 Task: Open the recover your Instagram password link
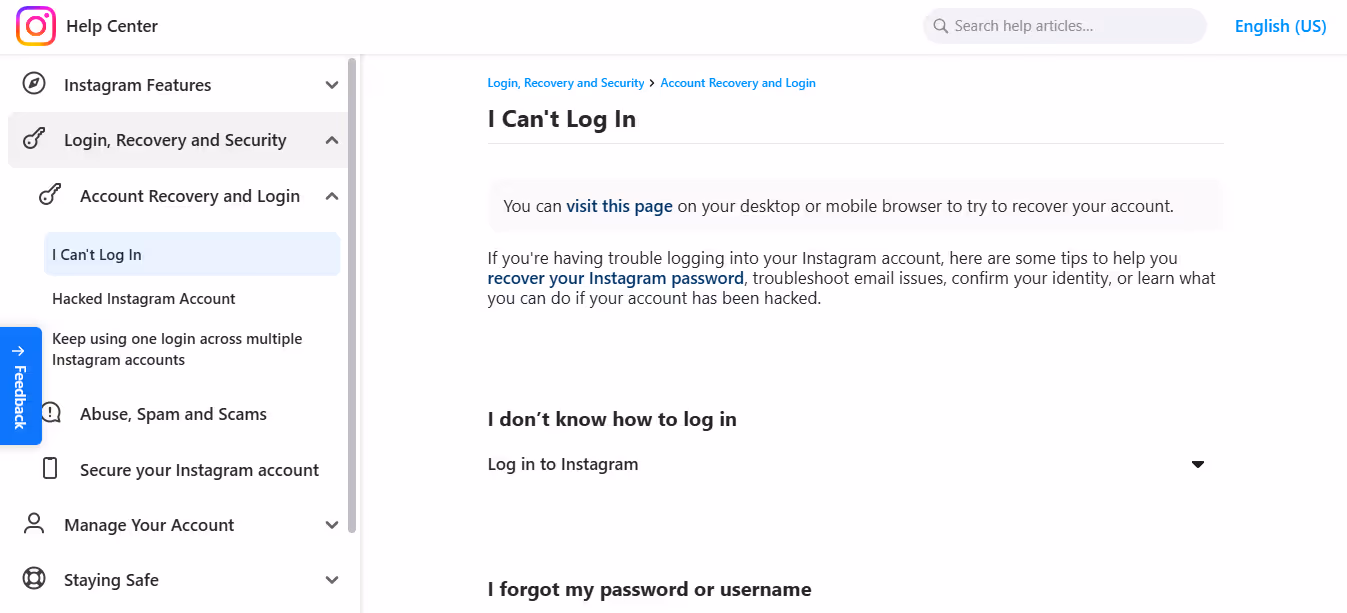pos(615,277)
